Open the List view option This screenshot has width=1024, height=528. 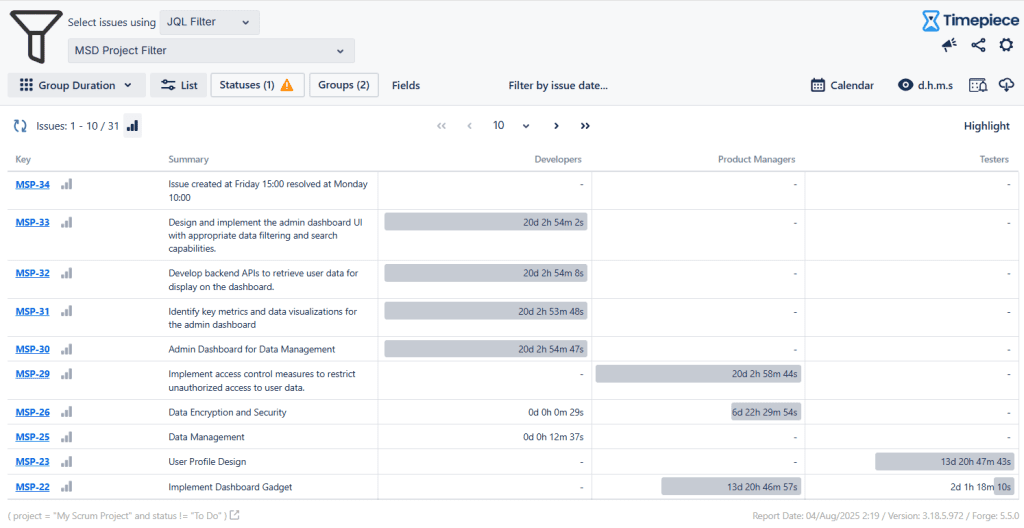tap(179, 85)
